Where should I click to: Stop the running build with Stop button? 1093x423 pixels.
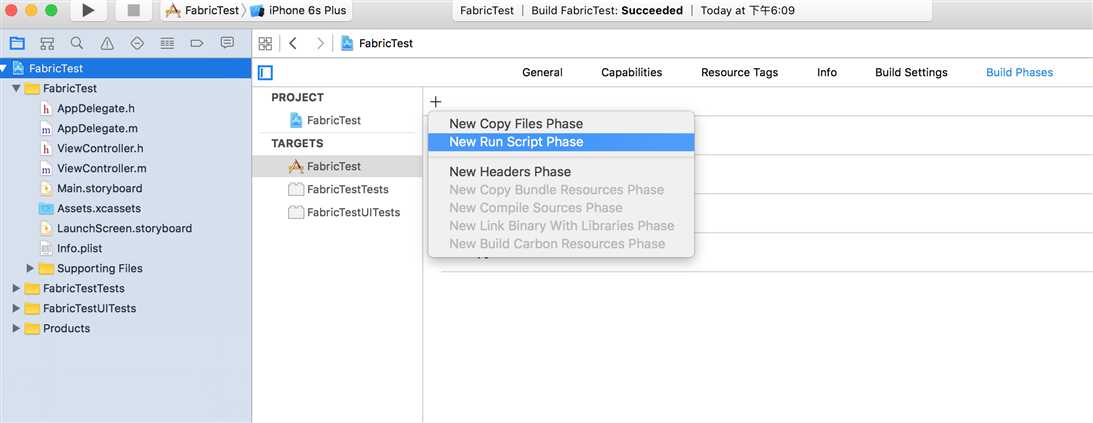coord(134,10)
